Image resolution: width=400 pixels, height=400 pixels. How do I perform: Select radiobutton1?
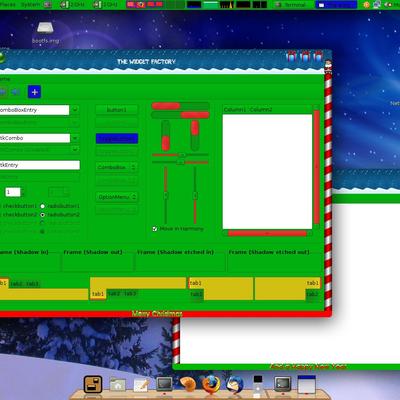[x=60, y=206]
